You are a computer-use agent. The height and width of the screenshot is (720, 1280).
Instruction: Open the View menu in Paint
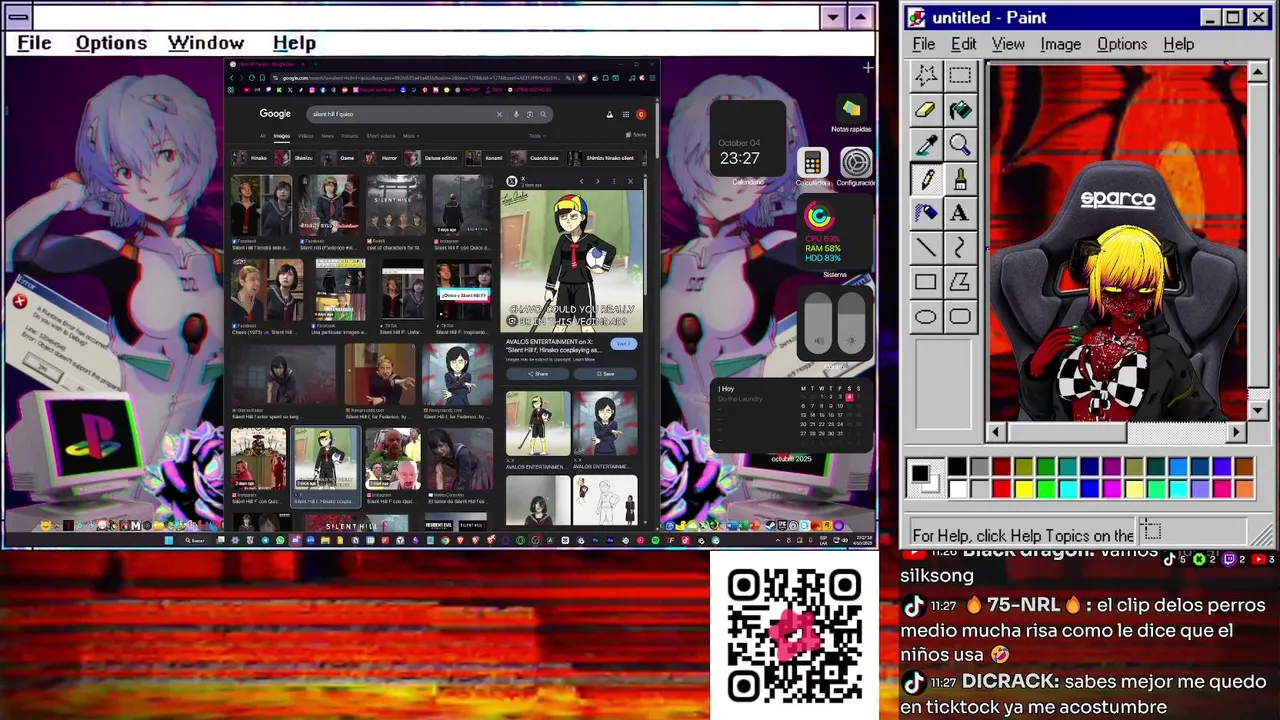point(1008,44)
